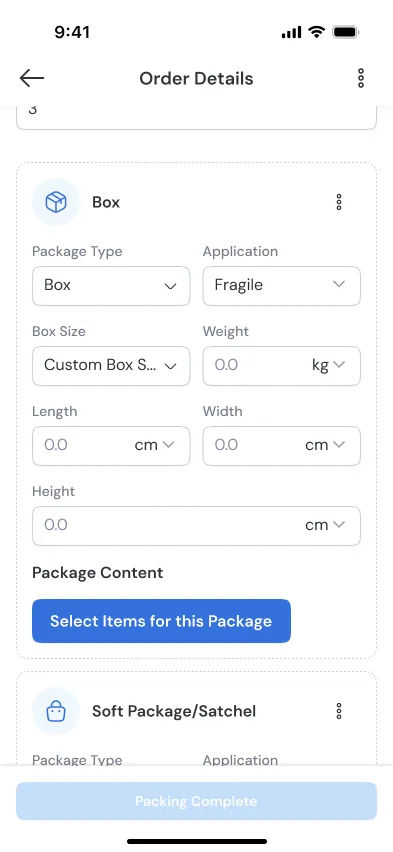Tap the battery status icon

[x=345, y=32]
